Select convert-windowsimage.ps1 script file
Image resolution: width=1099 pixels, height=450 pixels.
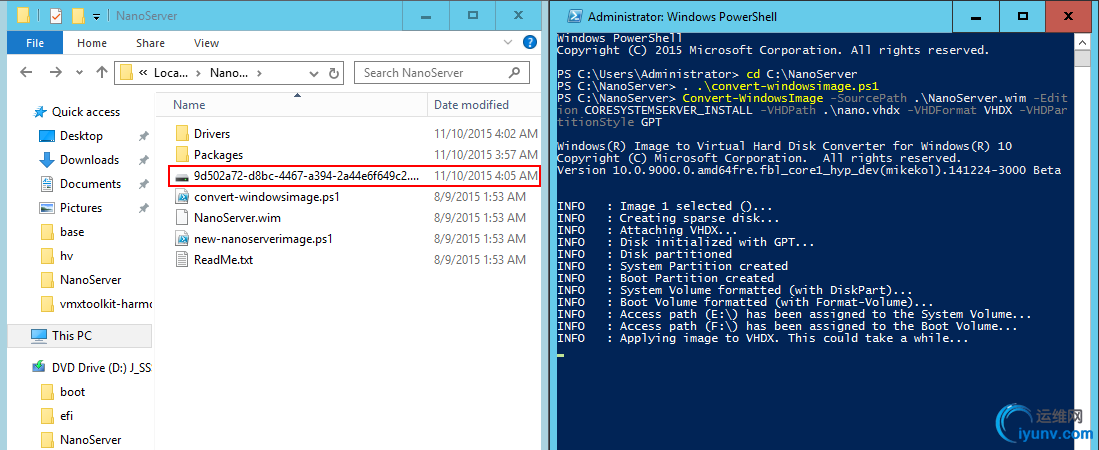(x=266, y=197)
